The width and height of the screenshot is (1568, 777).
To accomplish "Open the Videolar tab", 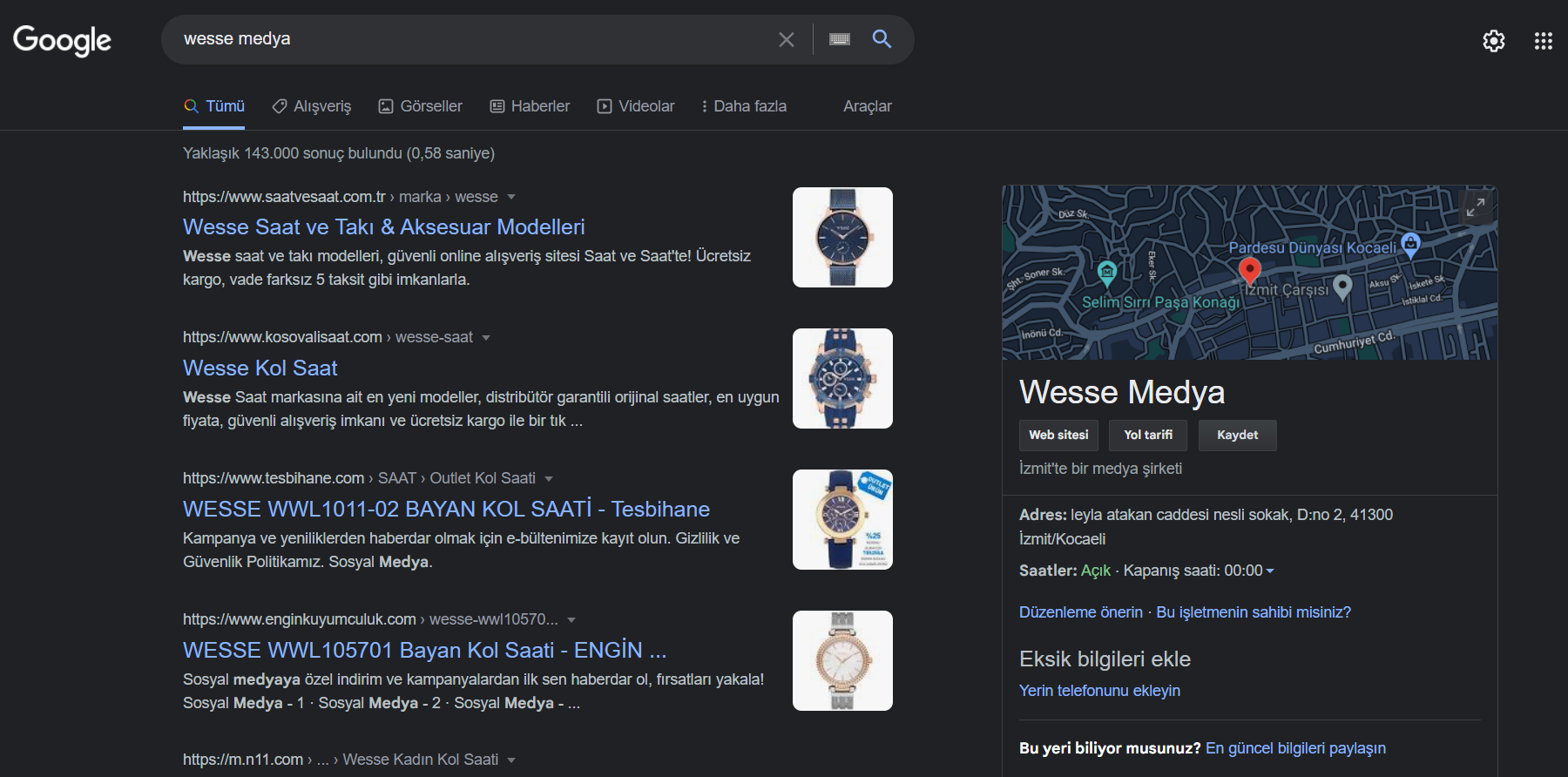I will coord(636,106).
